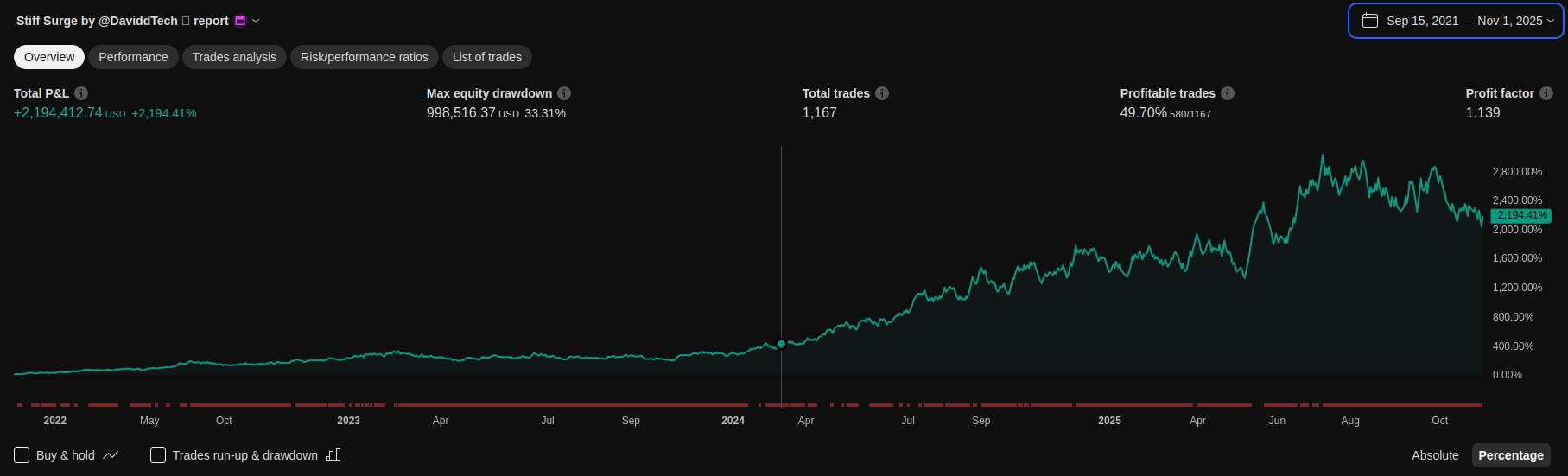This screenshot has height=476, width=1568.
Task: Click the green equity curve marker dot
Action: 781,344
